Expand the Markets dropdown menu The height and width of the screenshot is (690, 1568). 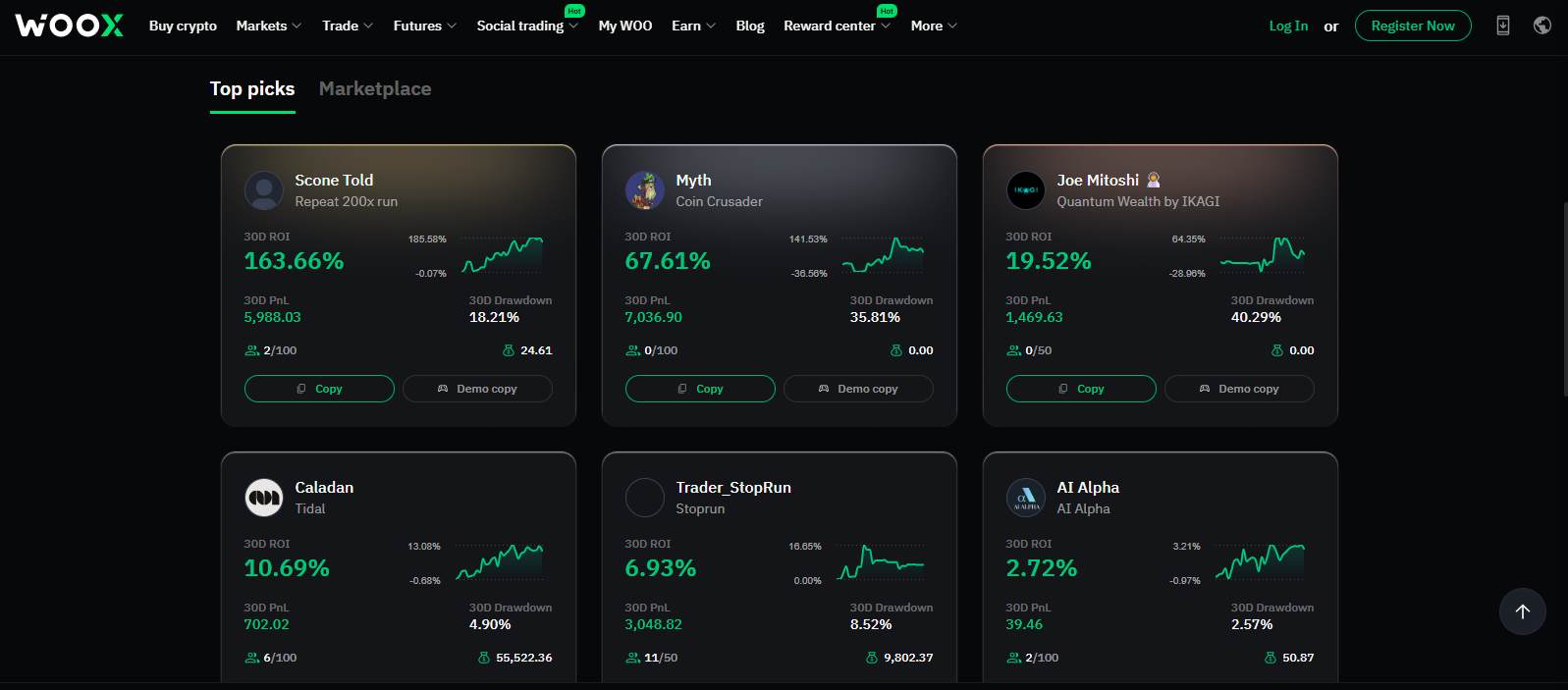(268, 26)
